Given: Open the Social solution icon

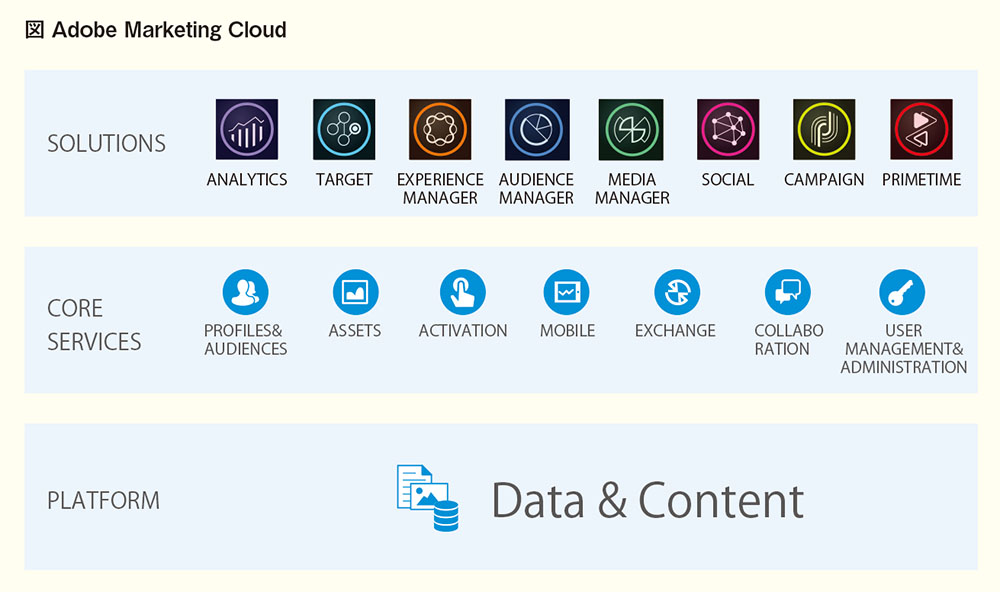Looking at the screenshot, I should (x=728, y=129).
